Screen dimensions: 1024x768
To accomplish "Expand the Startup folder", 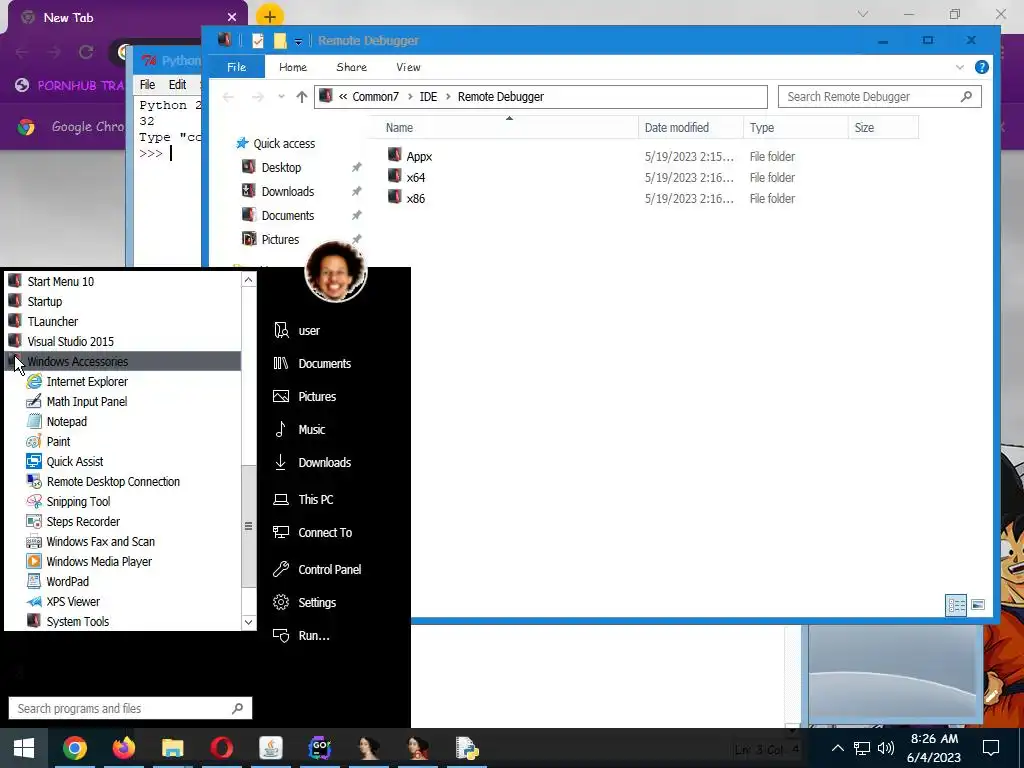I will pyautogui.click(x=44, y=302).
